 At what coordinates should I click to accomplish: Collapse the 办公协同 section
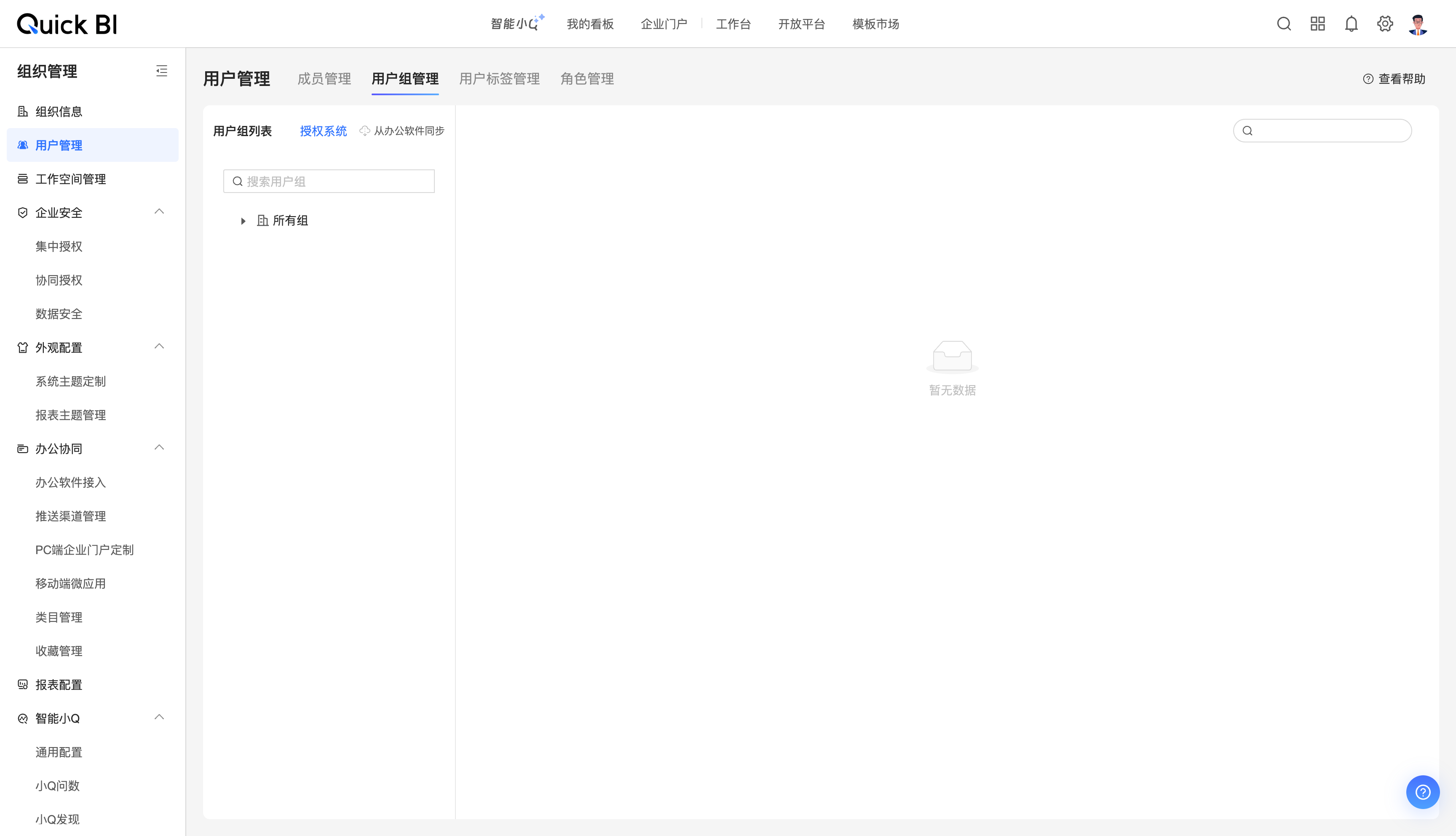(x=160, y=448)
